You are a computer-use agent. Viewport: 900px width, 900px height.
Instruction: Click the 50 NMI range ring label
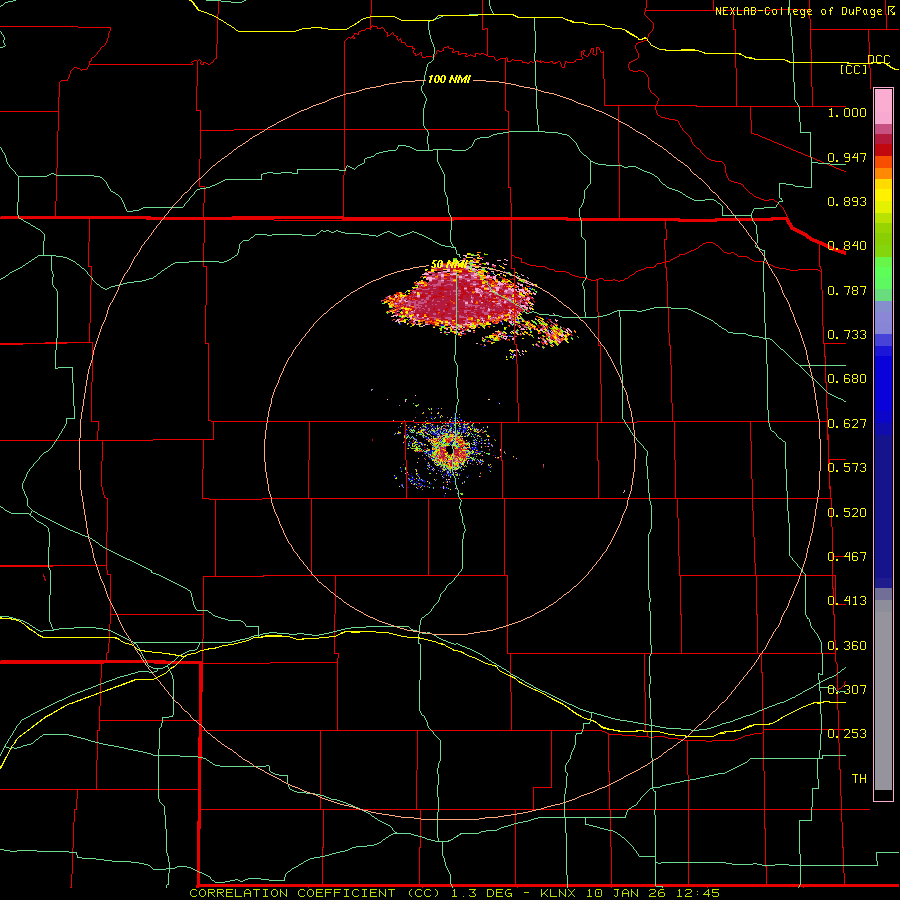[449, 264]
